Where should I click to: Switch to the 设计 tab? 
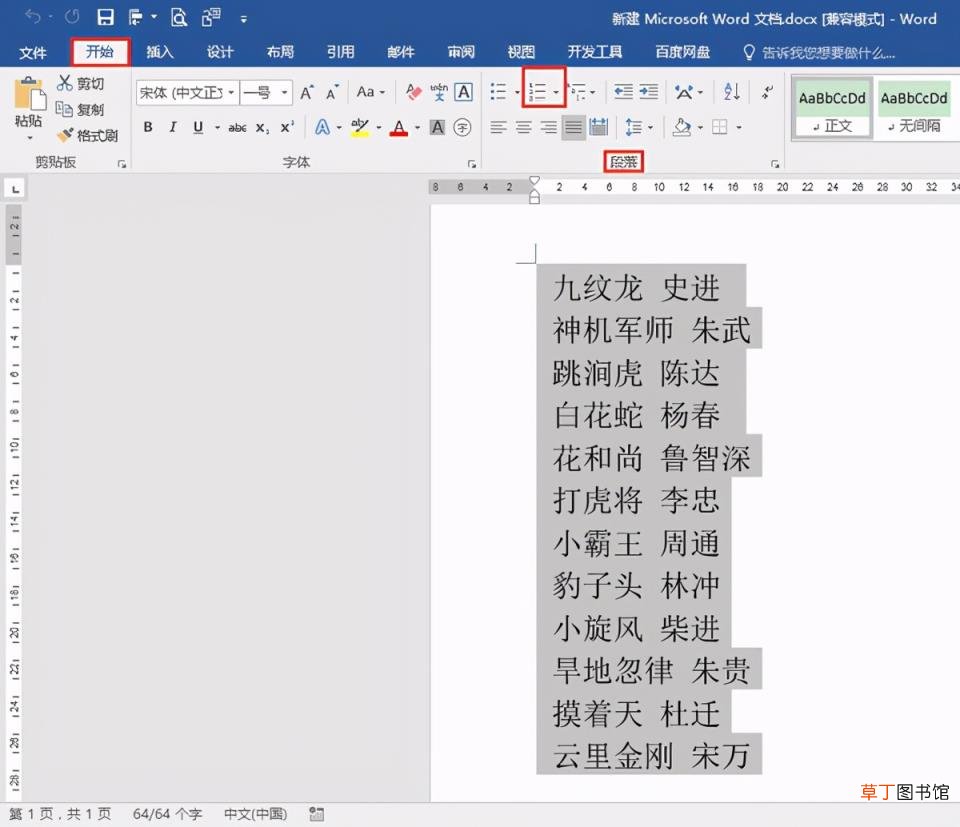pos(220,52)
